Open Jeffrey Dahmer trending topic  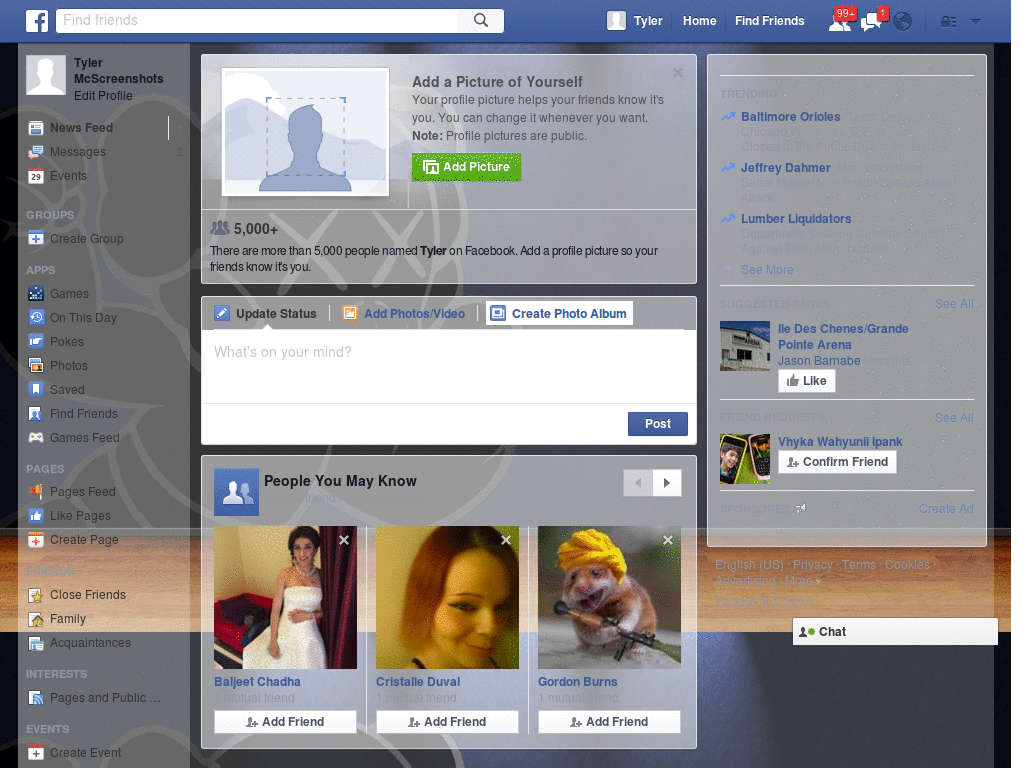(x=786, y=167)
